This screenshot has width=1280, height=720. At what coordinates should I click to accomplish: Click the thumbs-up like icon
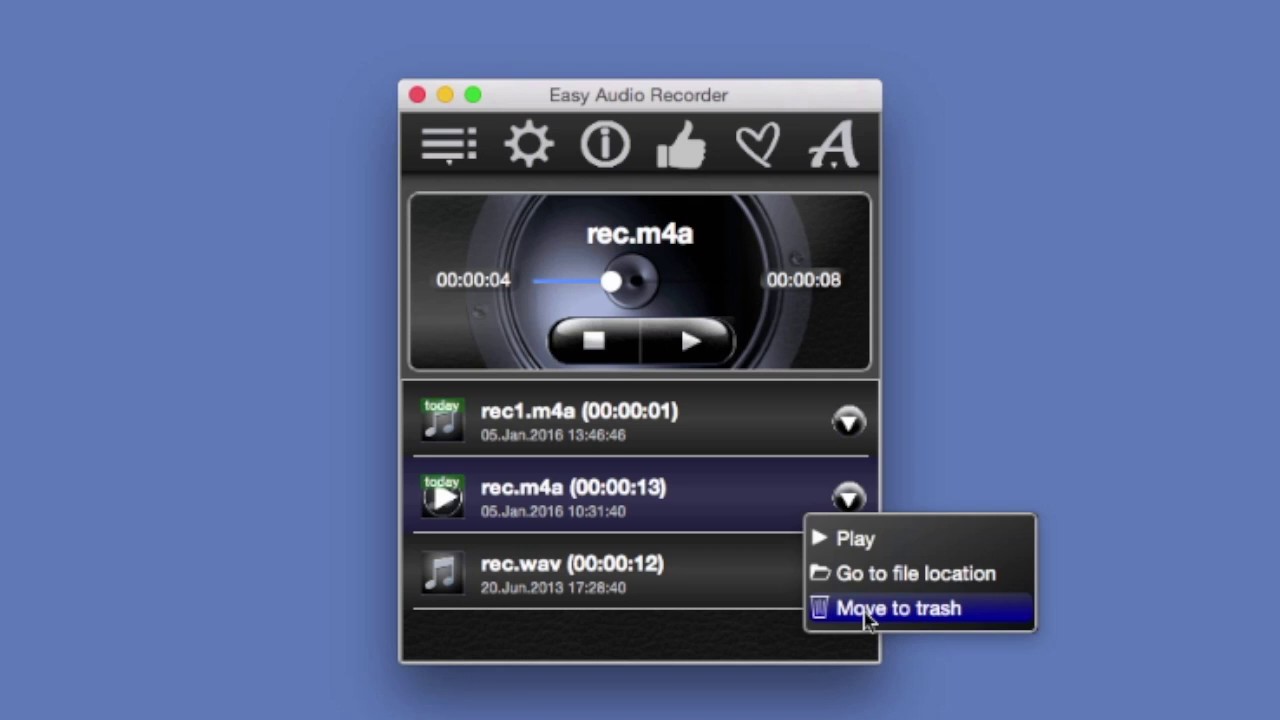pyautogui.click(x=681, y=145)
